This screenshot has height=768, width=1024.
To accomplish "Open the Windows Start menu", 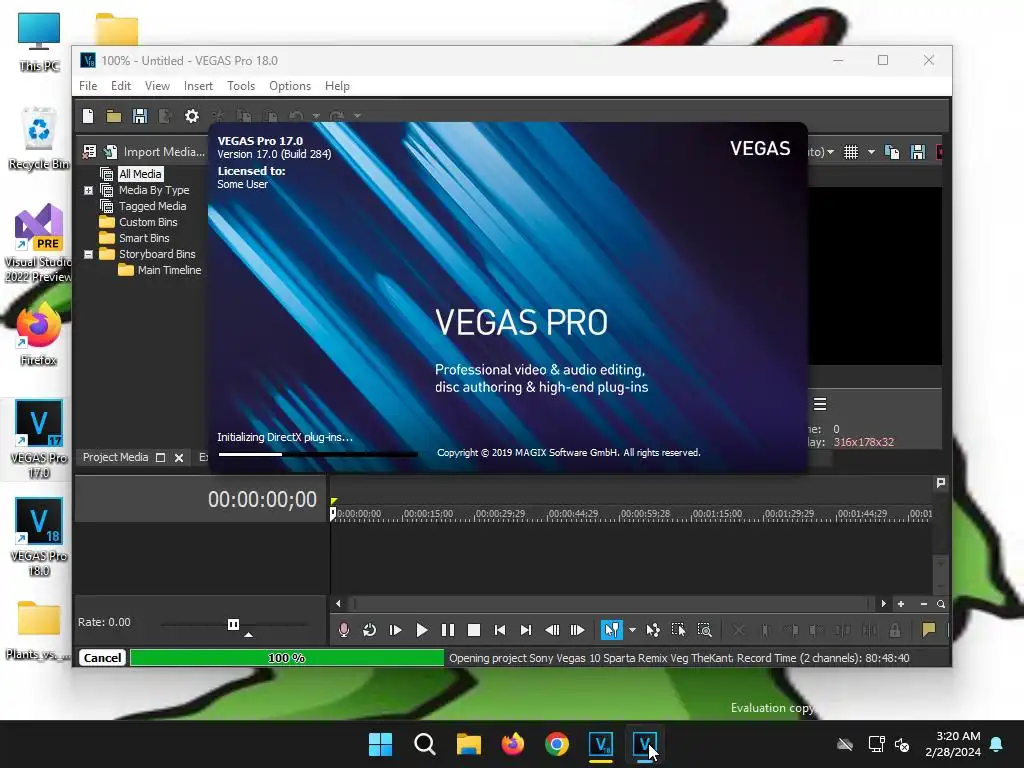I will pyautogui.click(x=381, y=744).
